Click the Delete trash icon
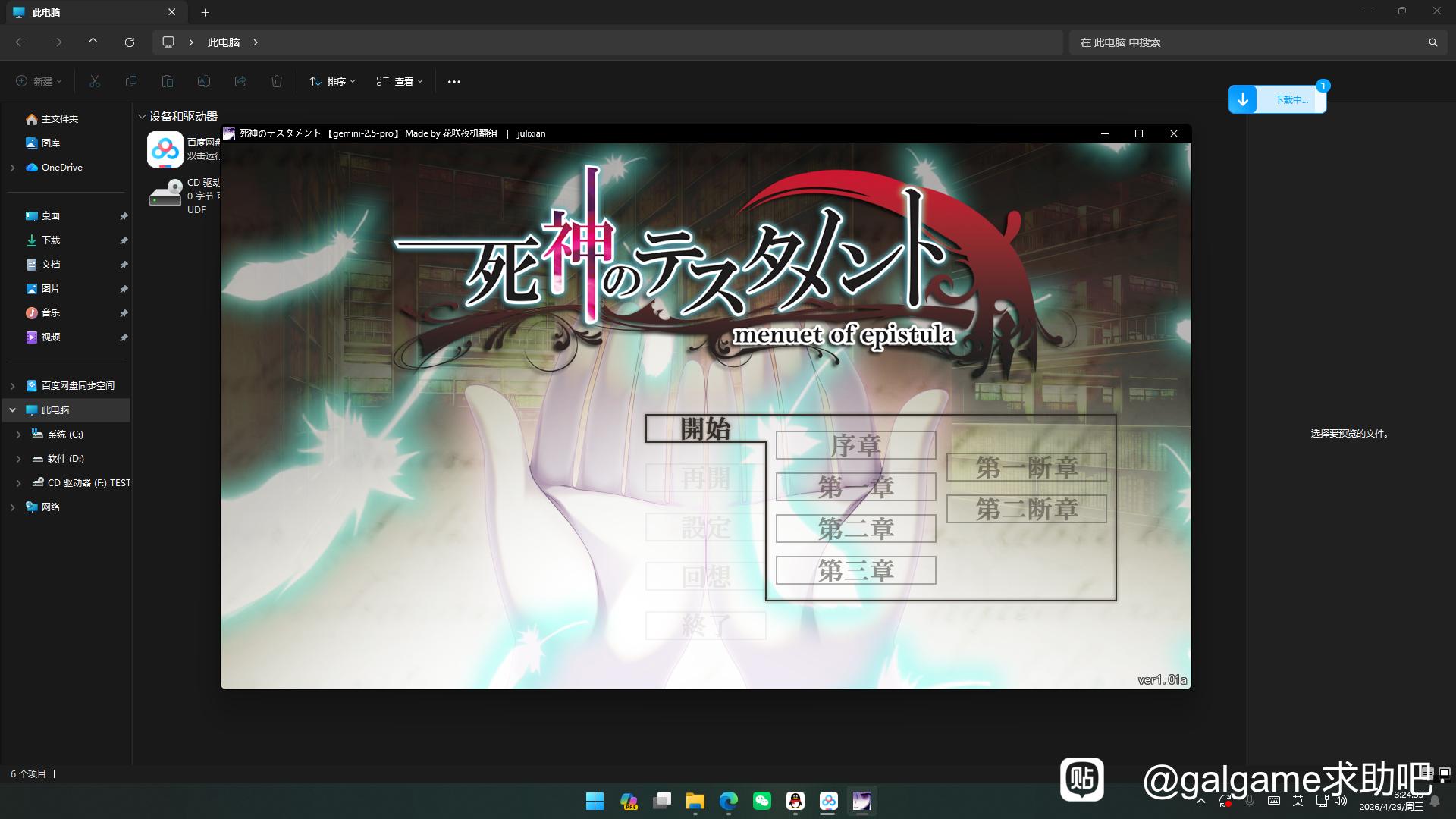 (277, 81)
